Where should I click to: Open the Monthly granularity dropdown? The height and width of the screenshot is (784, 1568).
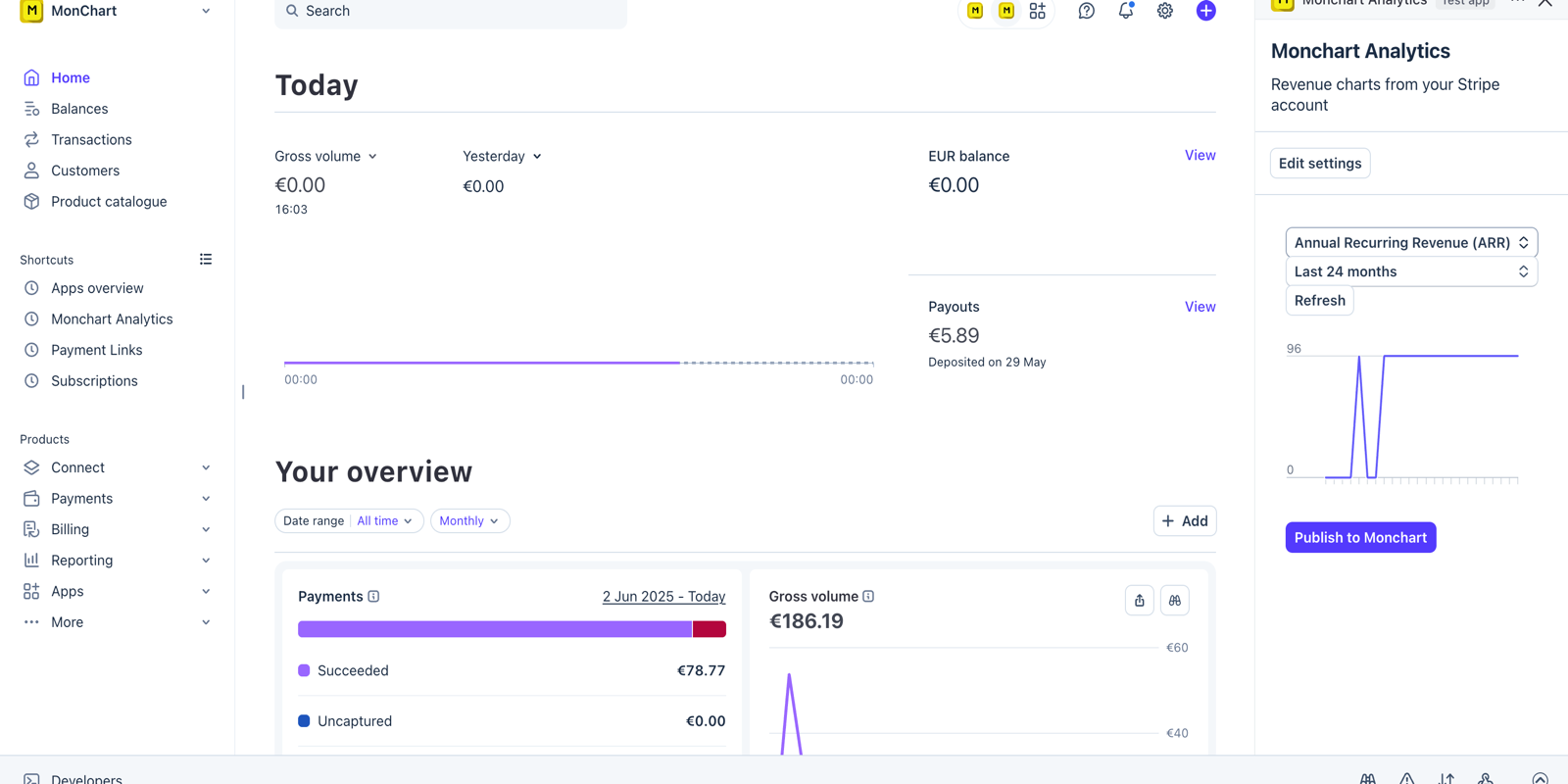pos(470,521)
